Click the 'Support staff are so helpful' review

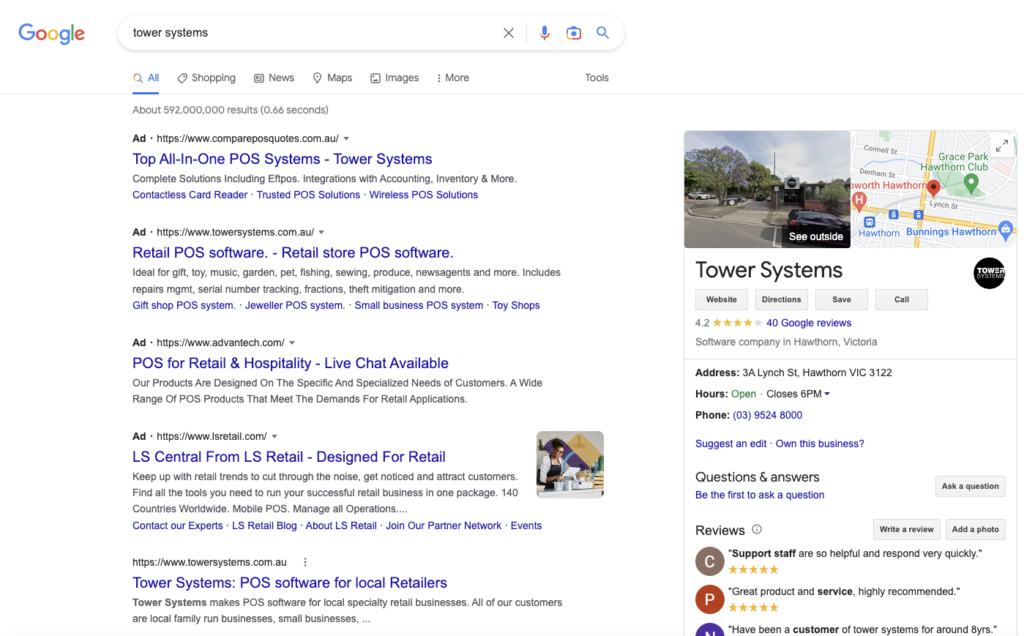(855, 554)
